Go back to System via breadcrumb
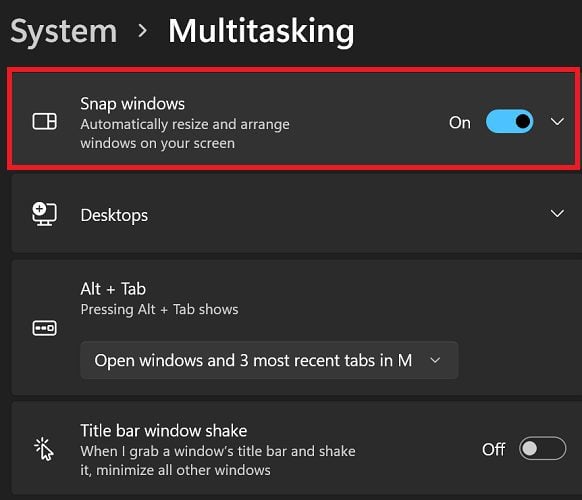 point(63,33)
